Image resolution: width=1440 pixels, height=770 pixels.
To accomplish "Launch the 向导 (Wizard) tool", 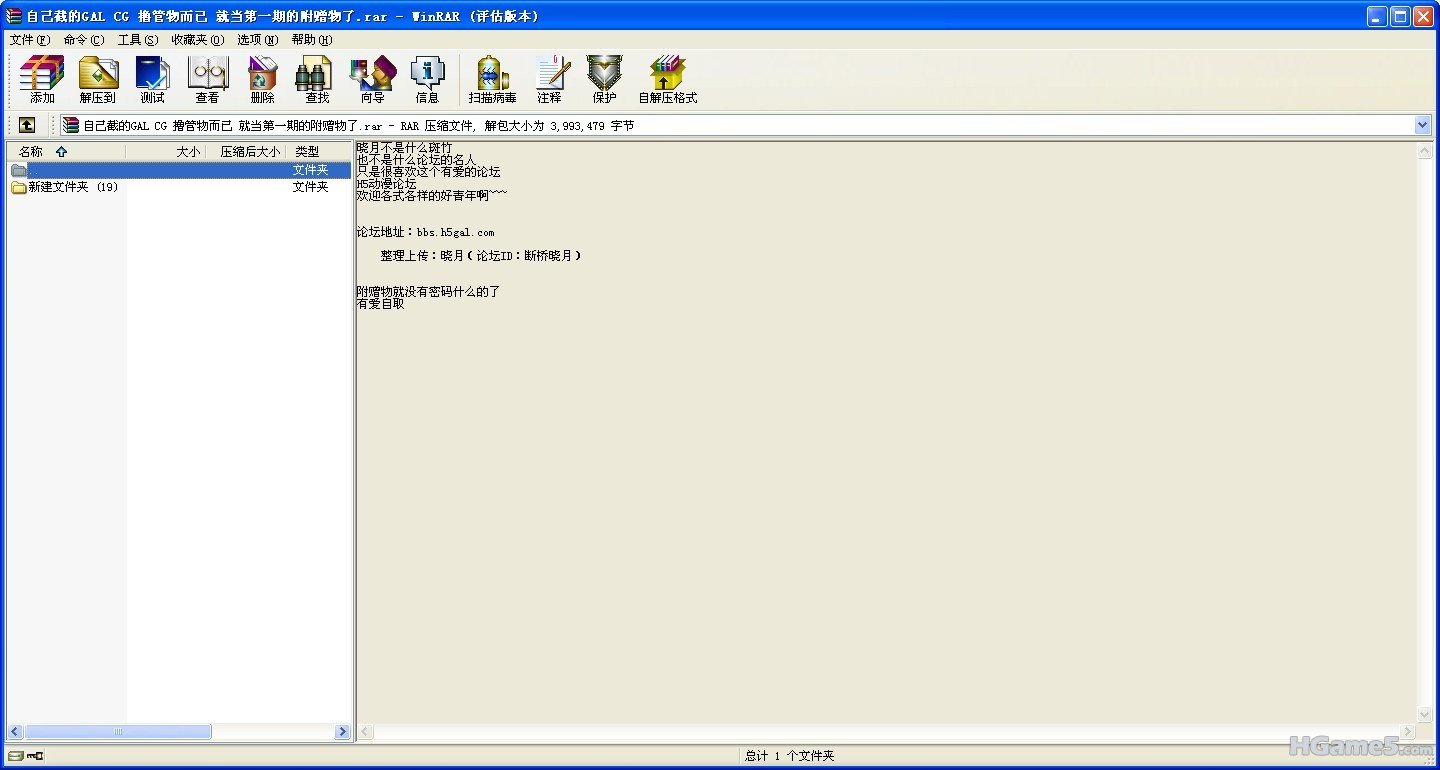I will [x=372, y=80].
